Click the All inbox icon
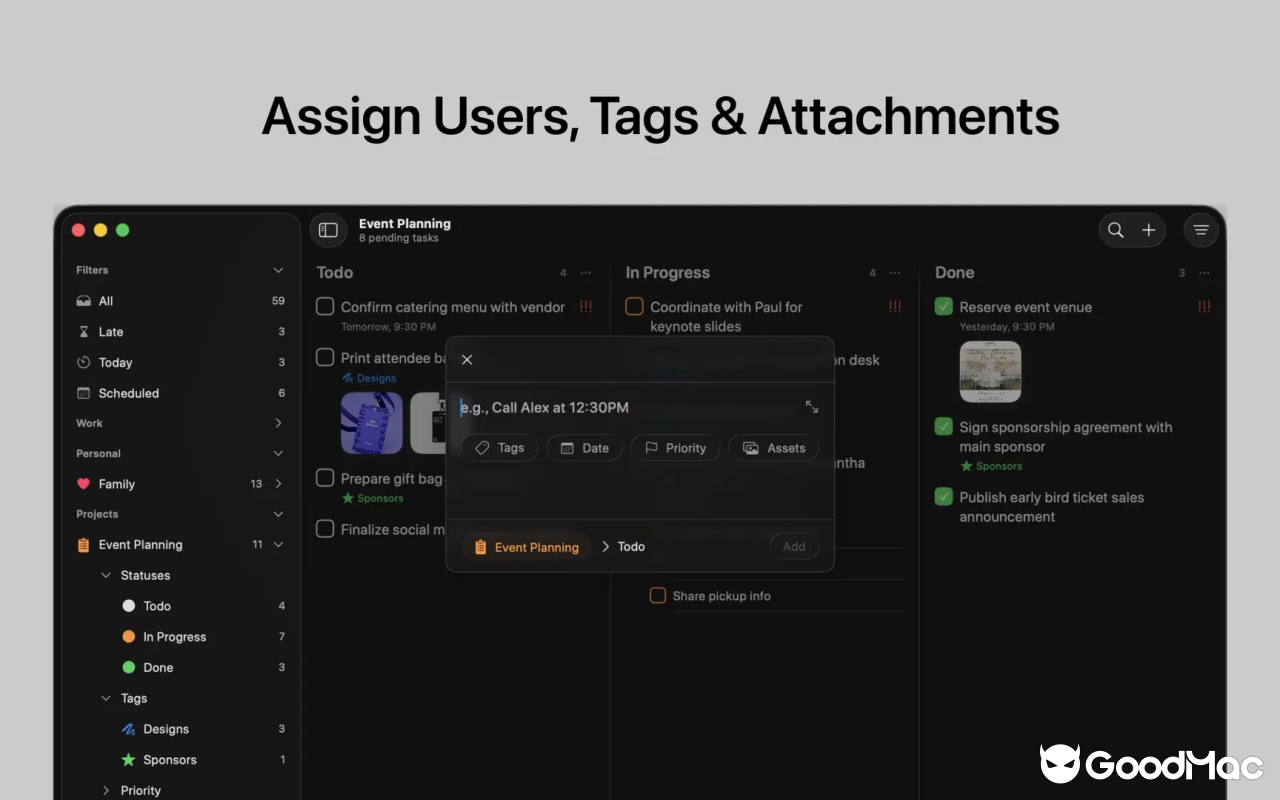 (x=84, y=301)
